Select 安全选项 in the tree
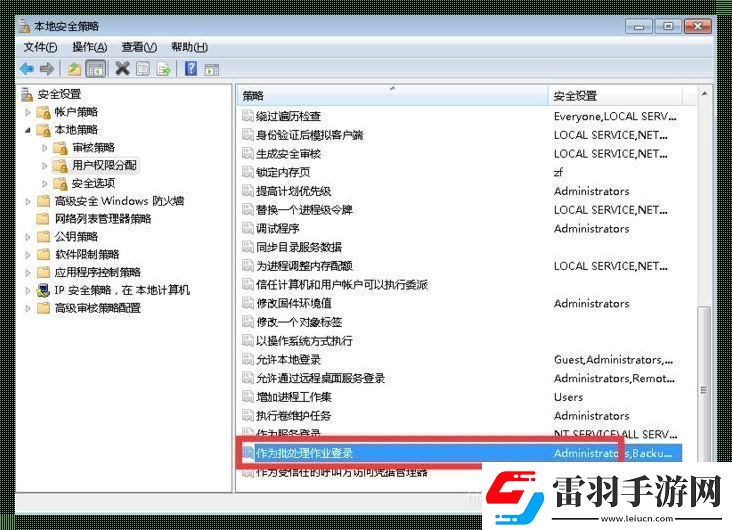The height and width of the screenshot is (530, 732). (x=93, y=184)
